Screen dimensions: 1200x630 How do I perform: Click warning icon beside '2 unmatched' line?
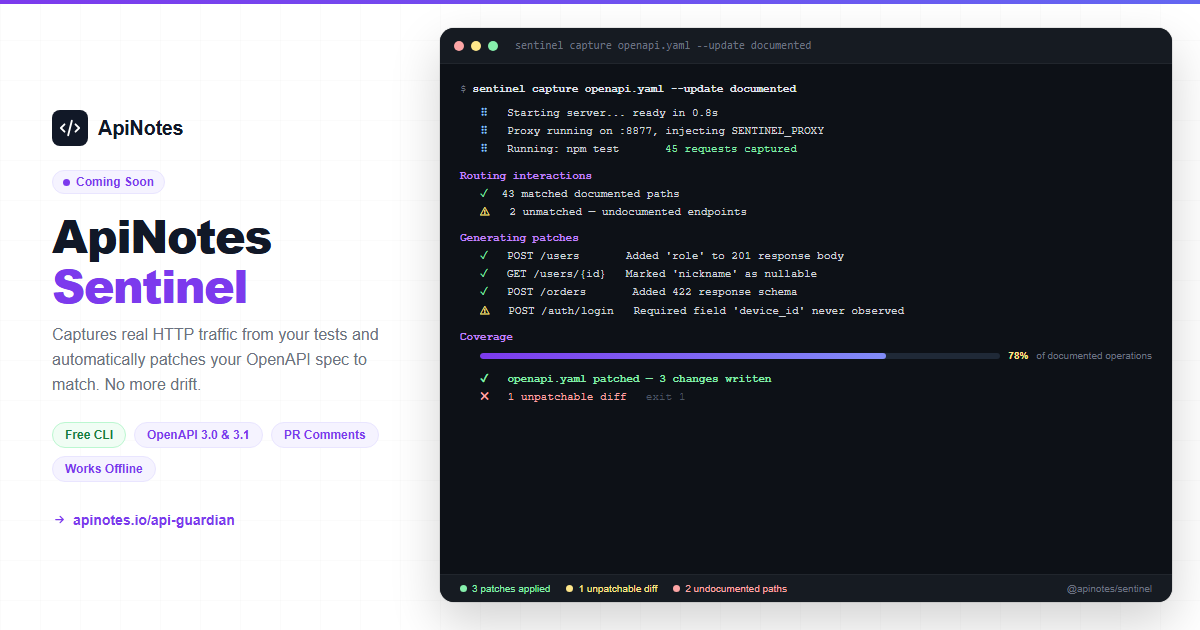(485, 212)
